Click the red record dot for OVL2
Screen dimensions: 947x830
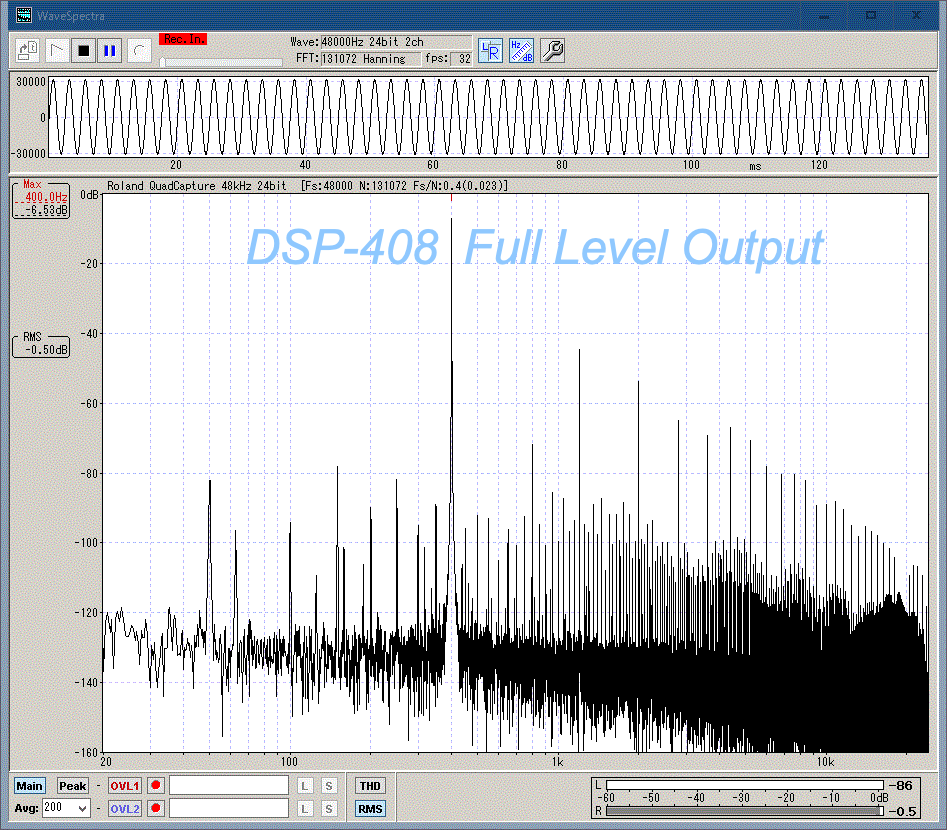(156, 808)
